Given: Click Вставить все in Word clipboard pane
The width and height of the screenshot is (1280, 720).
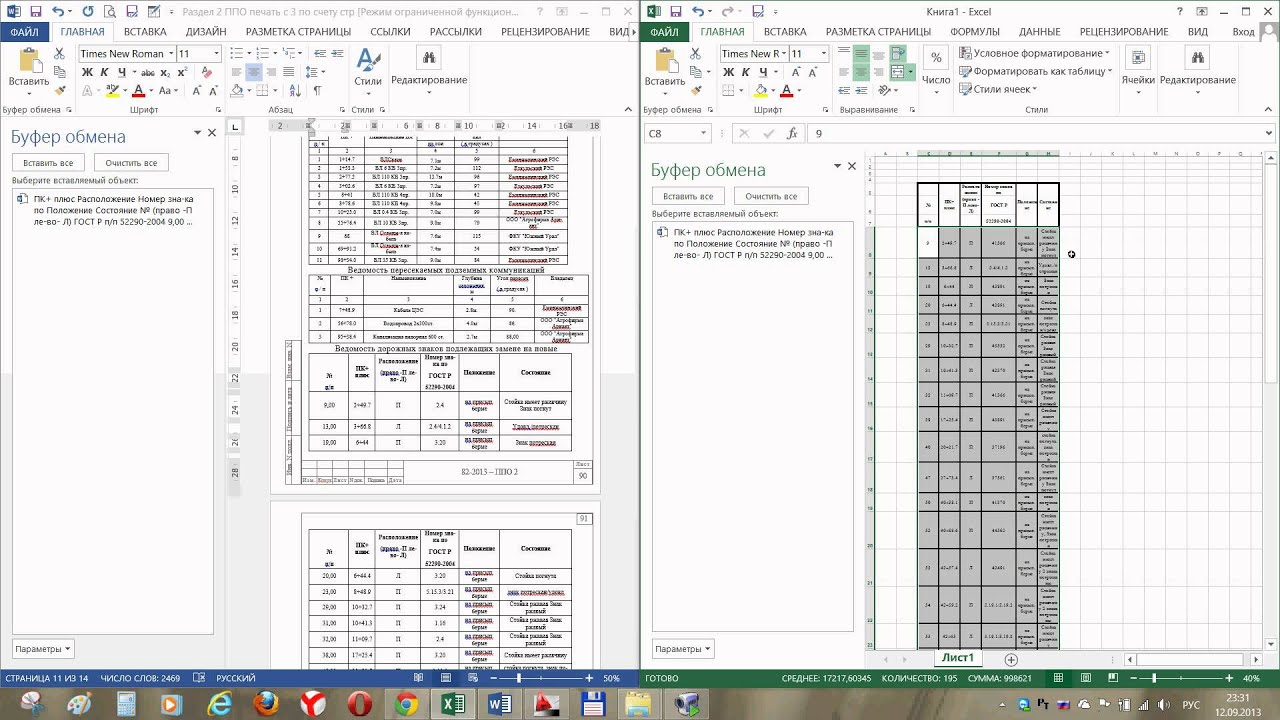Looking at the screenshot, I should [48, 163].
